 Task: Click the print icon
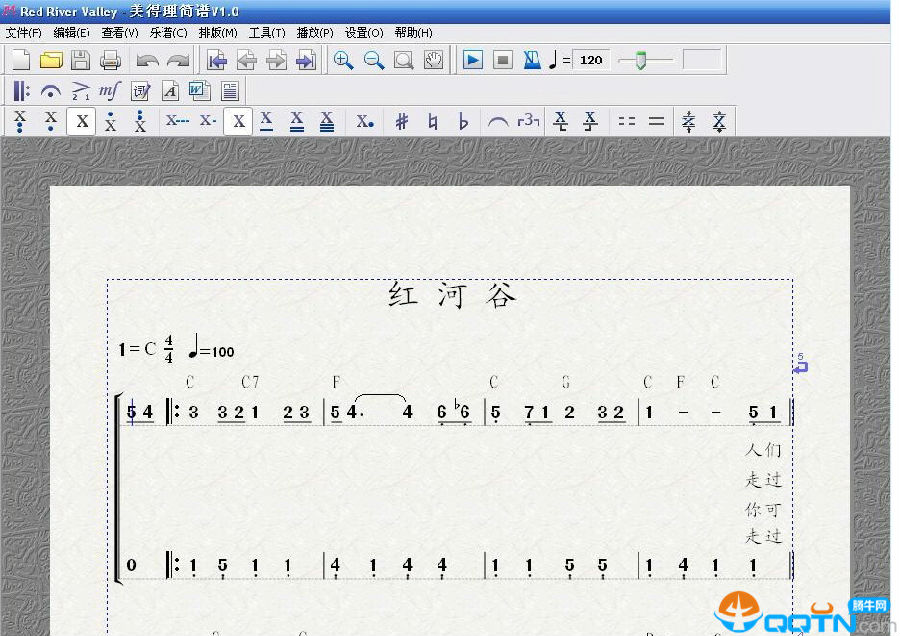tap(110, 60)
